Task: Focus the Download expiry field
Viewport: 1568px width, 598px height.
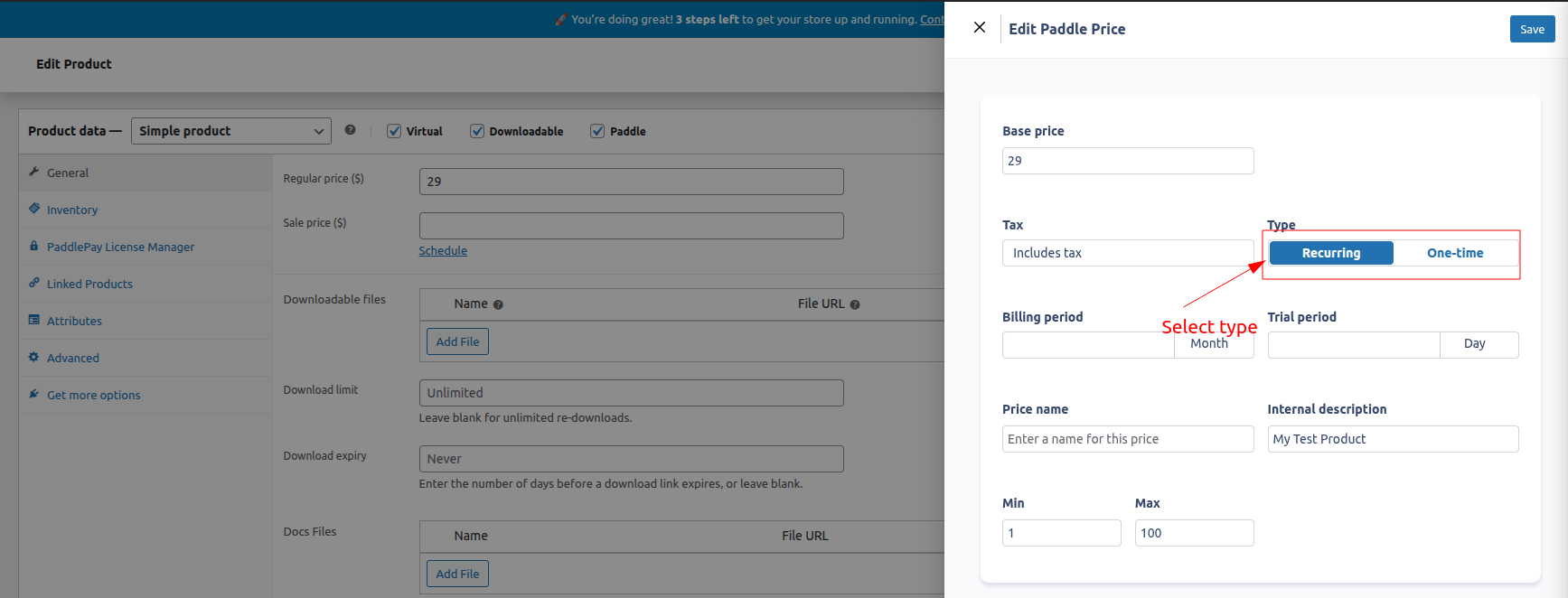Action: click(x=631, y=459)
